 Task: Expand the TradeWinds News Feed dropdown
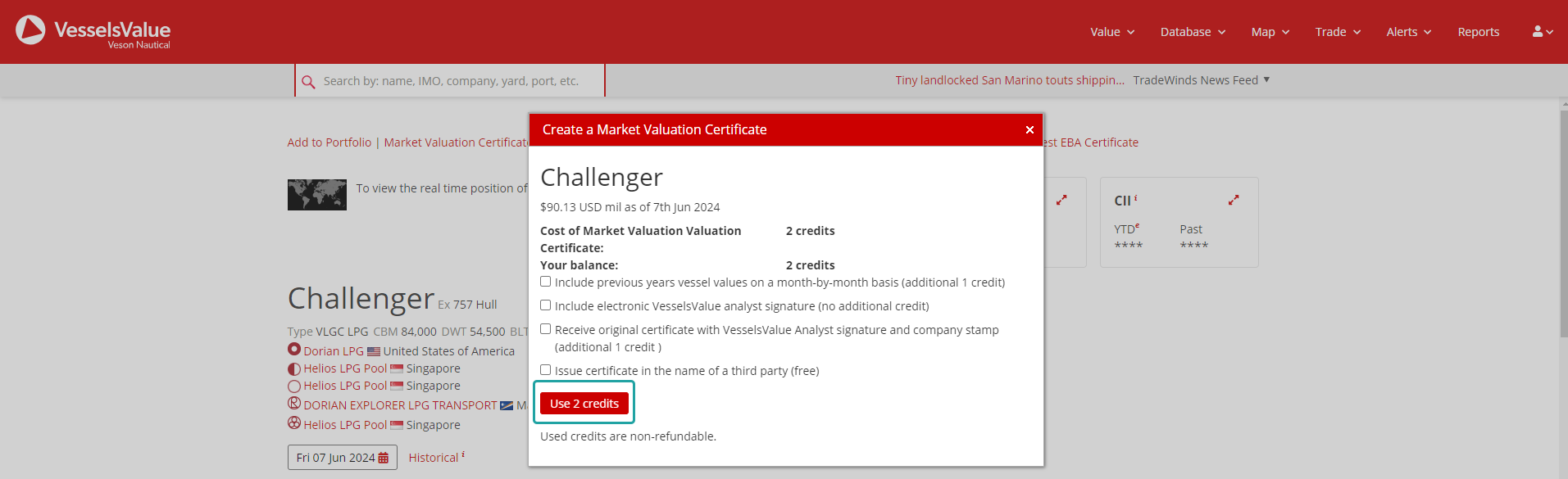pos(1202,80)
